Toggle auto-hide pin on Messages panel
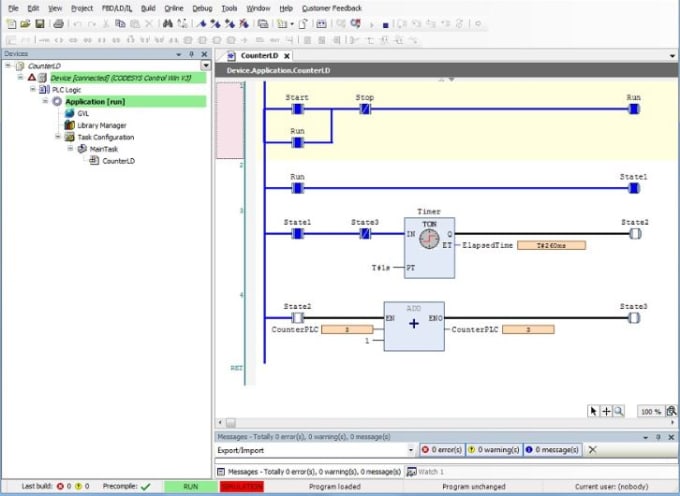This screenshot has width=680, height=496. (x=658, y=437)
